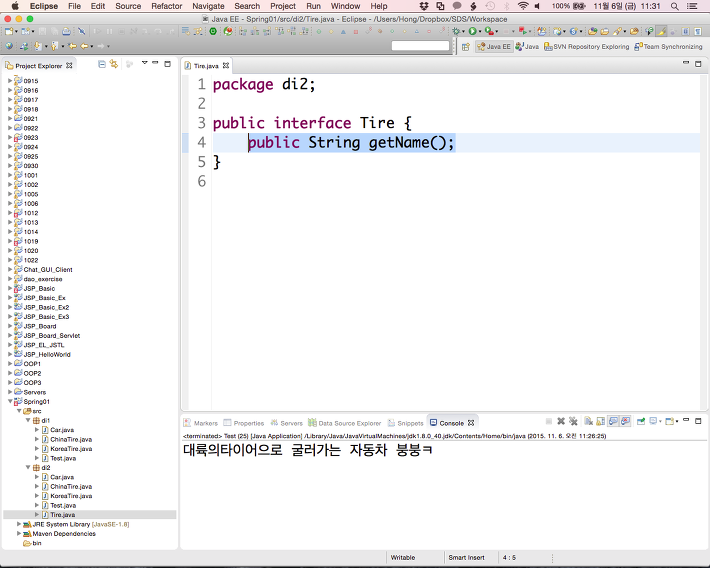Screen dimensions: 710x568
Task: Click the Dropbox menu bar icon
Action: pos(424,6)
